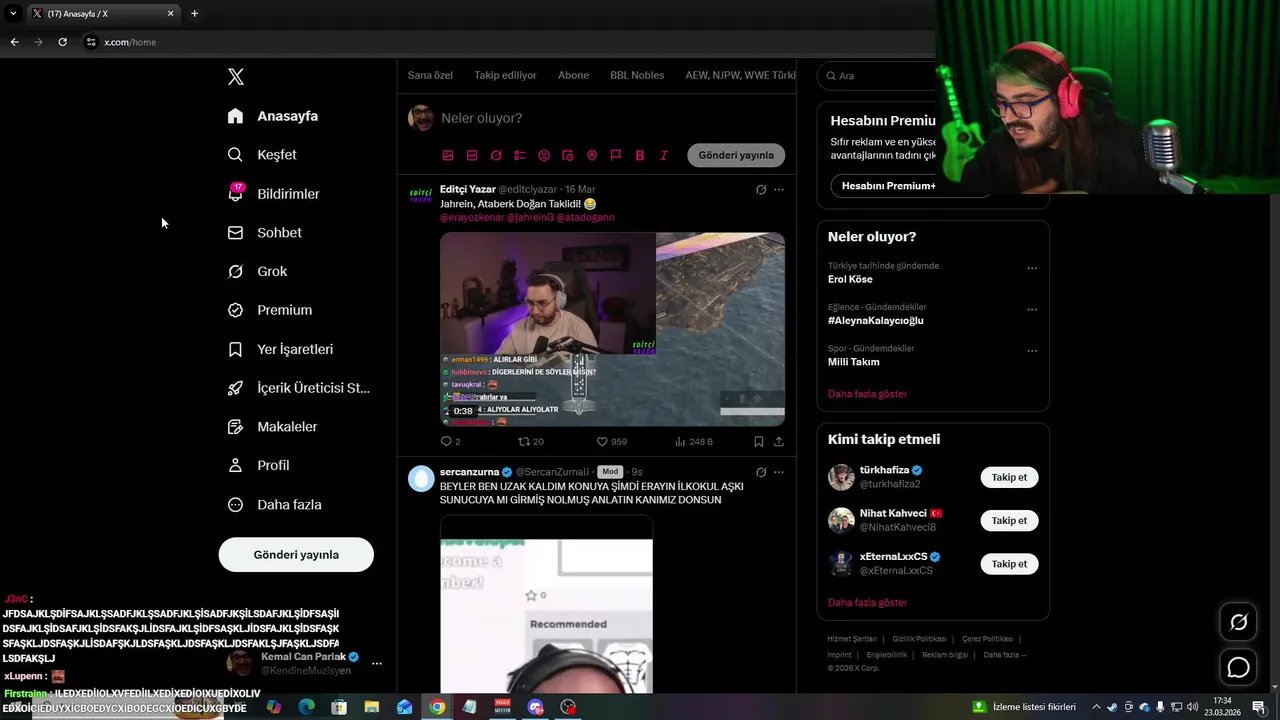Screen dimensions: 1280x720
Task: Open more options on sercanzurna post
Action: tap(779, 472)
